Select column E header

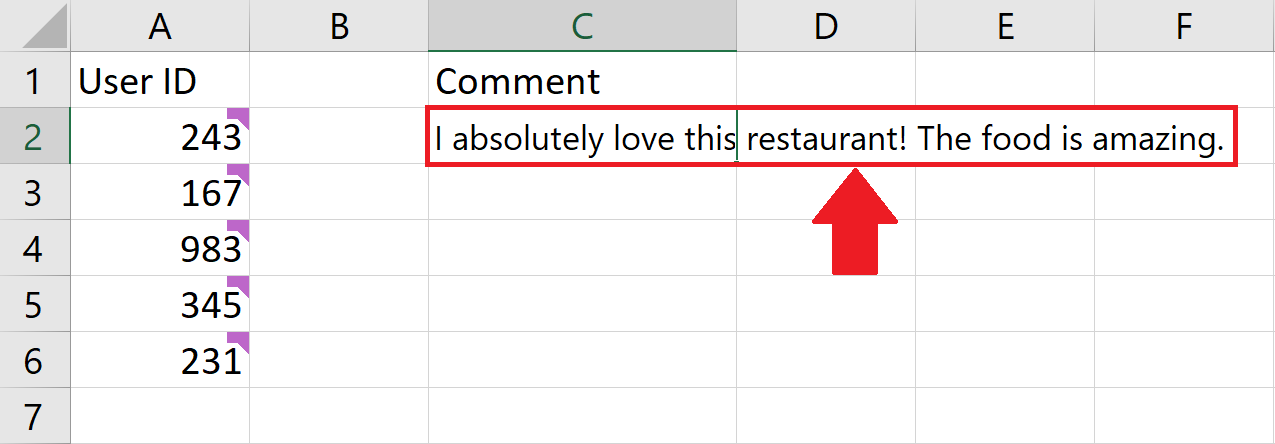point(1005,26)
